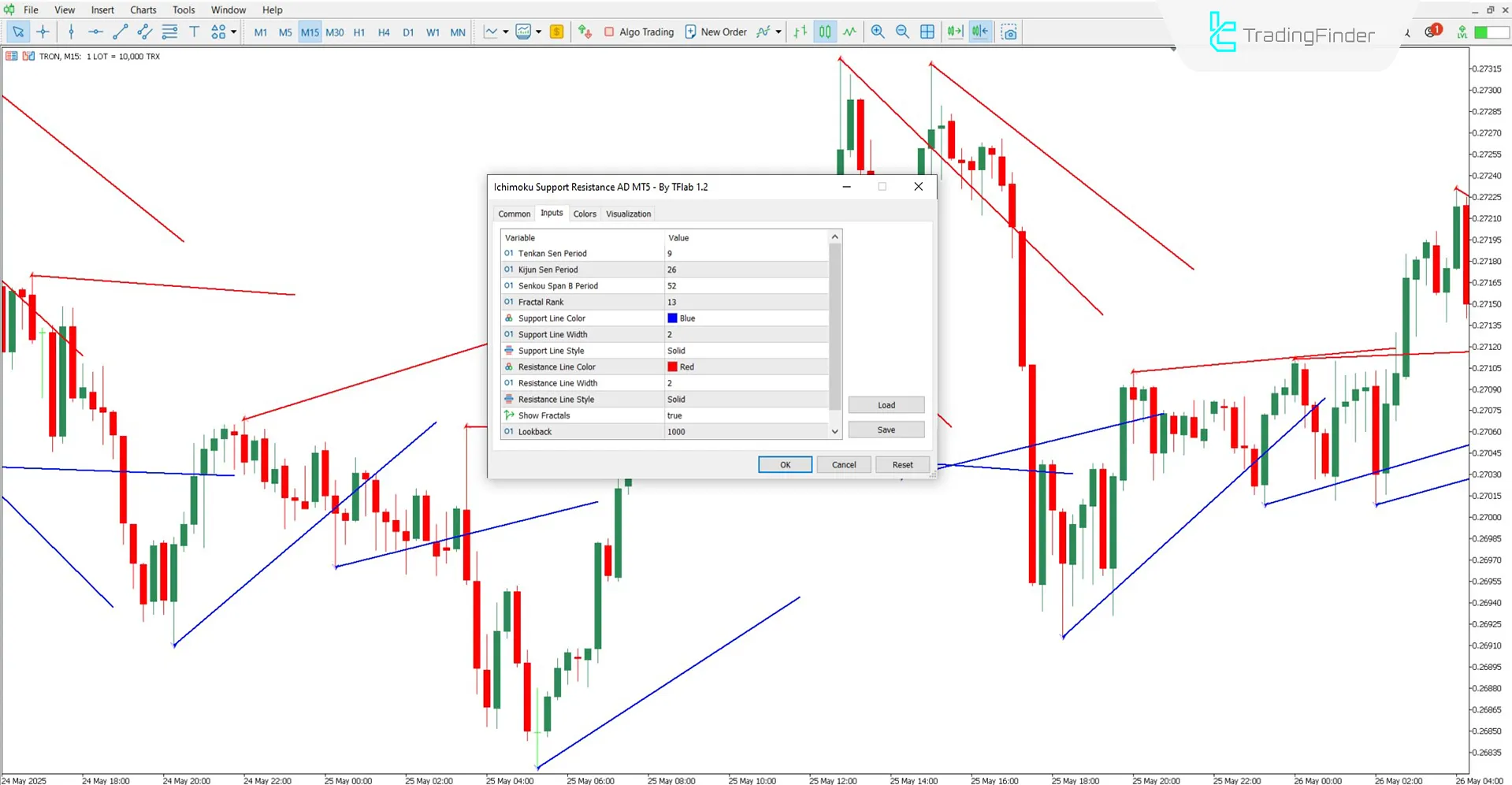The height and width of the screenshot is (785, 1512).
Task: Open a New Order
Action: point(715,32)
